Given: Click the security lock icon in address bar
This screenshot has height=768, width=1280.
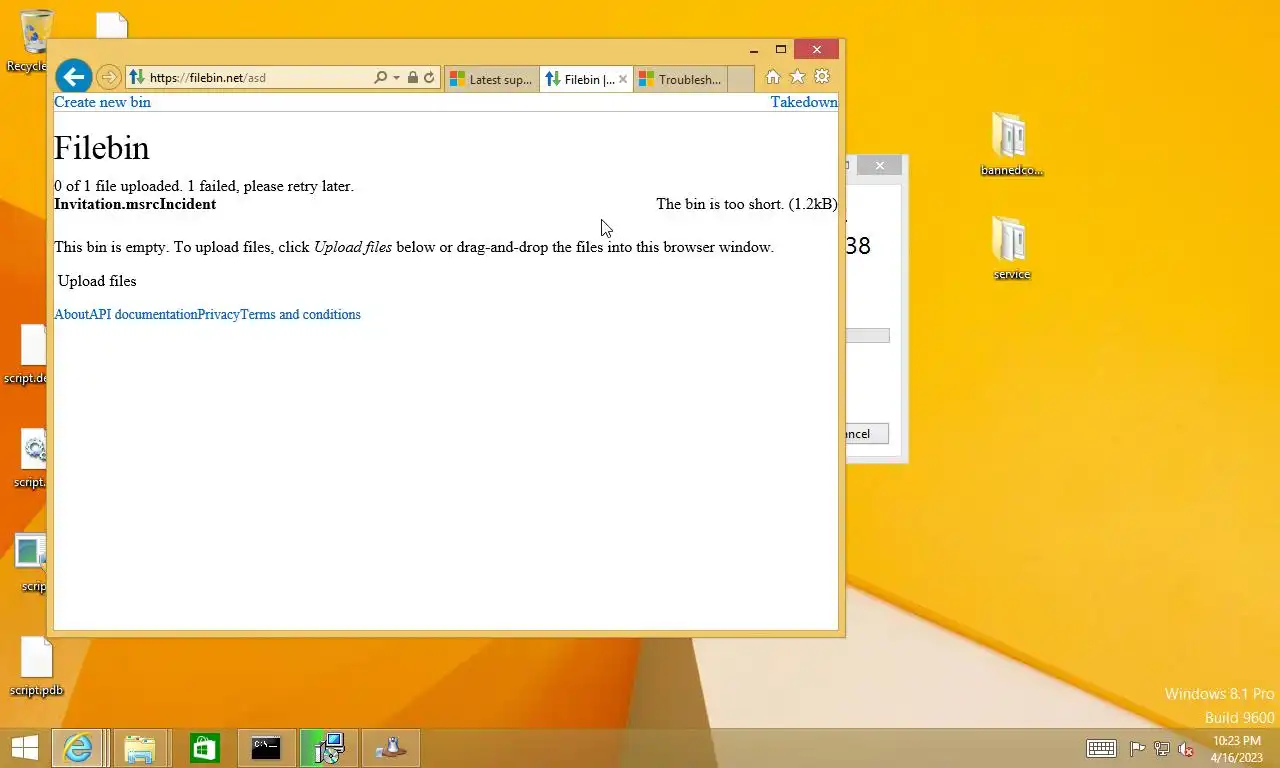Looking at the screenshot, I should [413, 77].
